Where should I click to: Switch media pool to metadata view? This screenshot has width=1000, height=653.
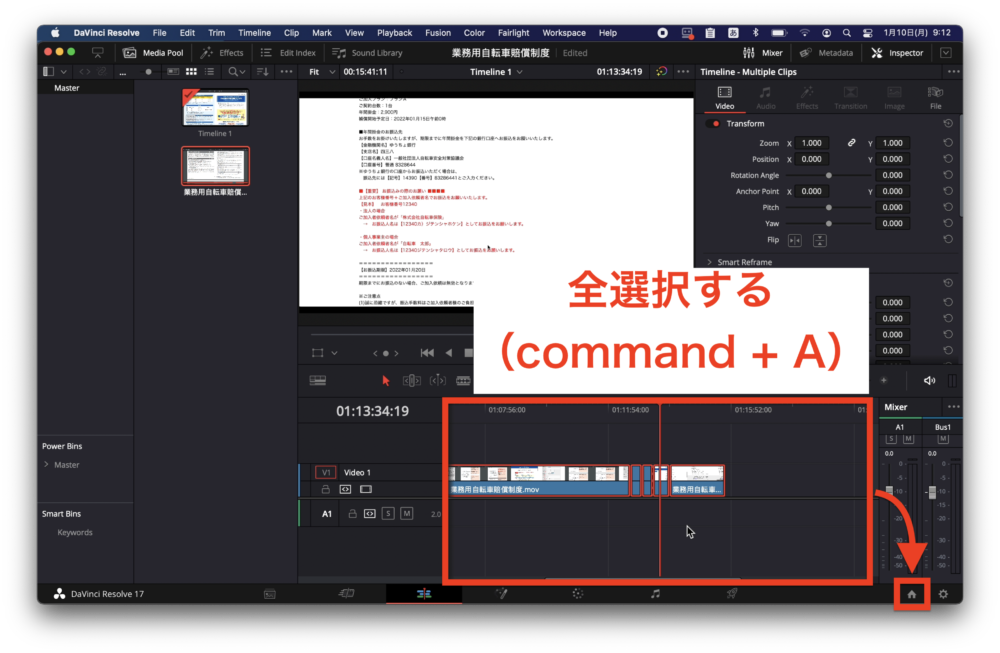pyautogui.click(x=173, y=72)
